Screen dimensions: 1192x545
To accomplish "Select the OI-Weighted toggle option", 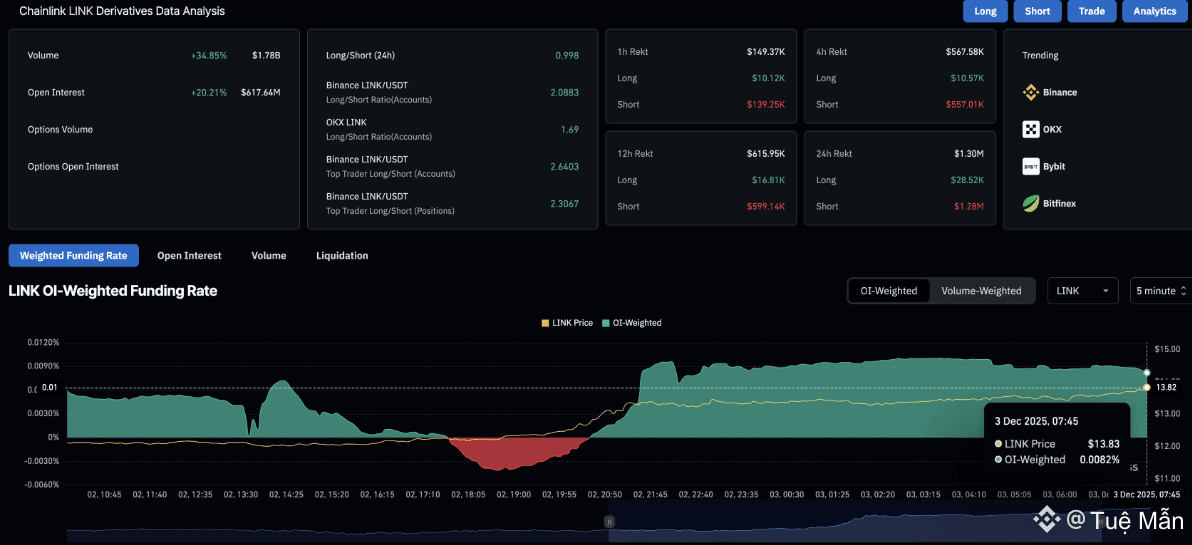I will [888, 291].
